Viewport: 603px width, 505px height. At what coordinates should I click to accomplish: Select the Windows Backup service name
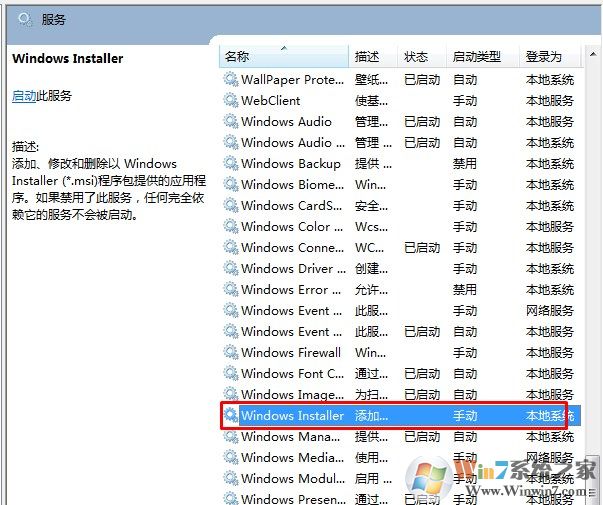pos(290,163)
